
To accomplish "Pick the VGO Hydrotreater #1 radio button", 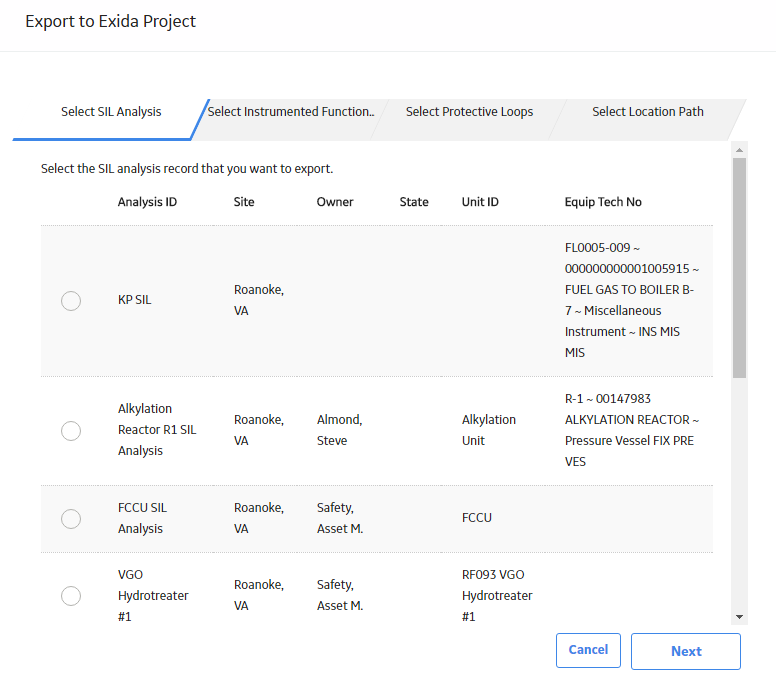I will 71,596.
